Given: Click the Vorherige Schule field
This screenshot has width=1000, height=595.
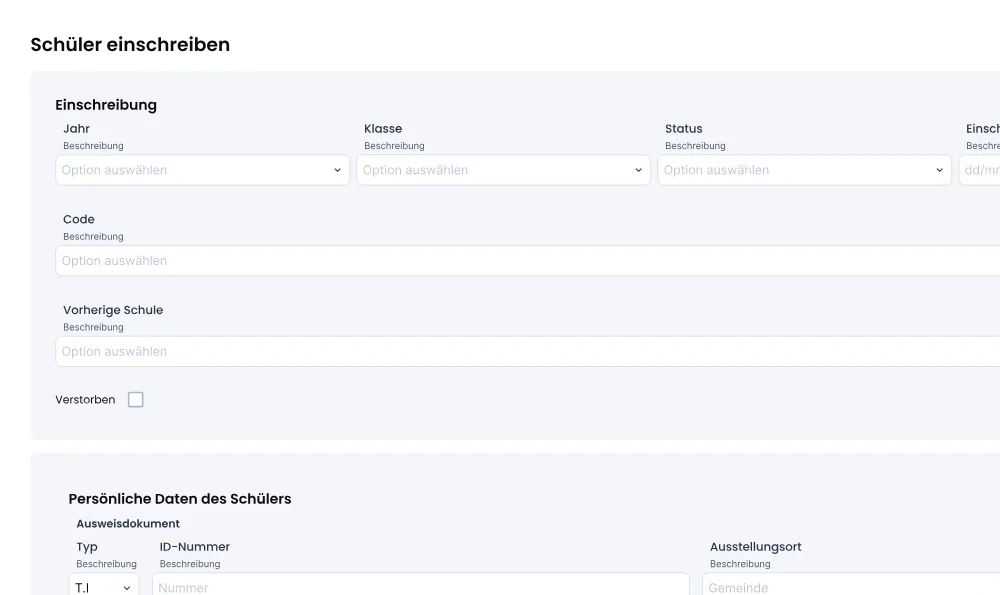Looking at the screenshot, I should point(527,351).
